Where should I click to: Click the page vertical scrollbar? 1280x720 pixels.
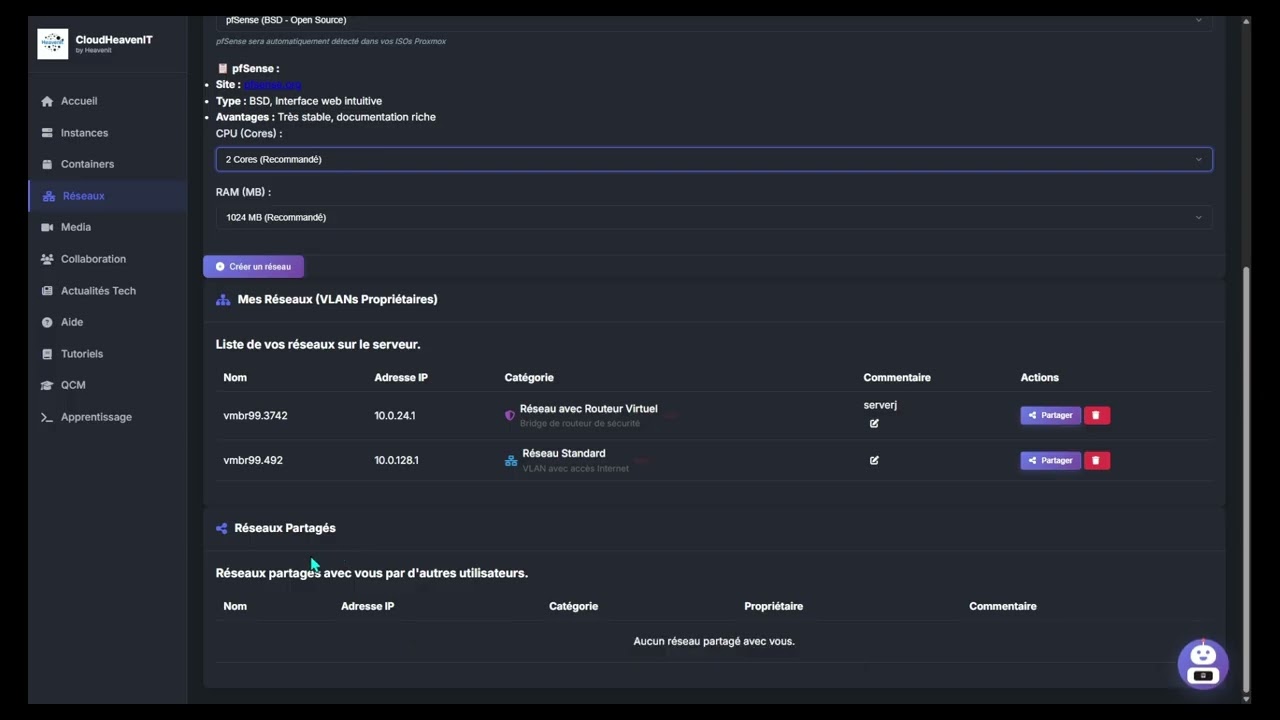[x=1246, y=480]
